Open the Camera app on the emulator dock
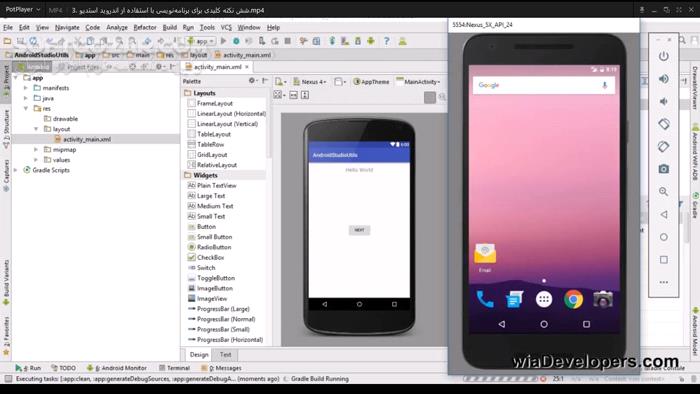 pos(603,299)
